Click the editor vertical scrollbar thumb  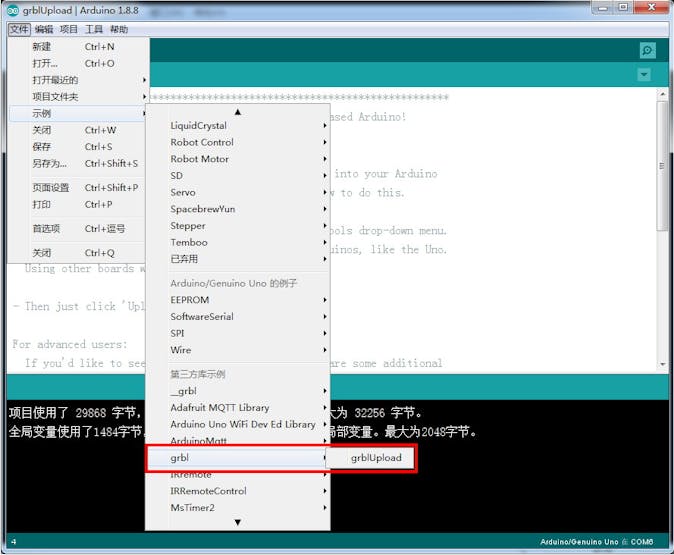pos(662,166)
